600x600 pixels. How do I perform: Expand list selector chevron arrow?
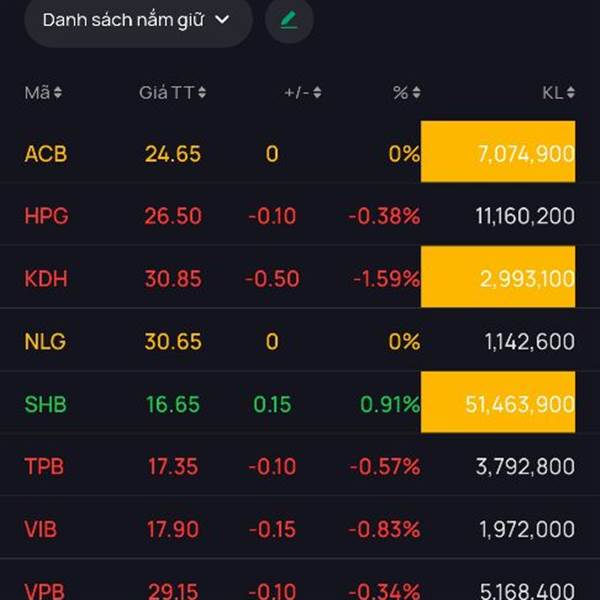[x=222, y=20]
